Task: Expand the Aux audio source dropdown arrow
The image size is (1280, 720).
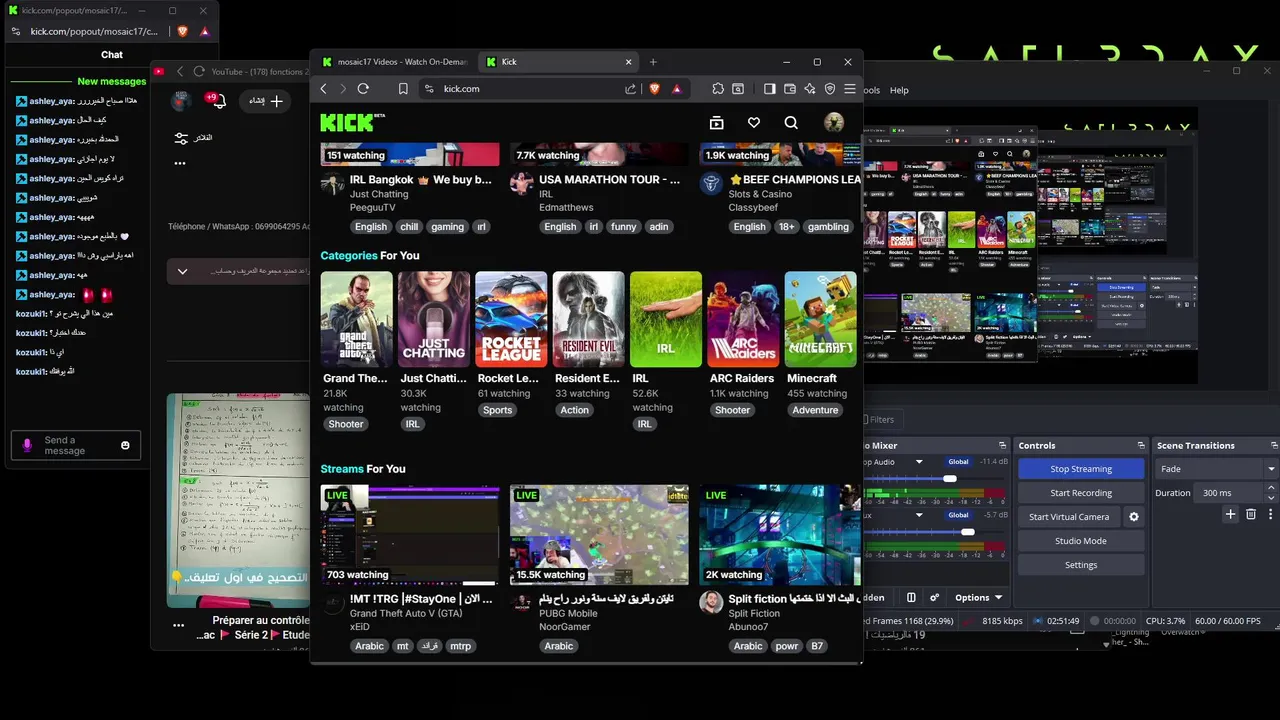Action: point(918,516)
